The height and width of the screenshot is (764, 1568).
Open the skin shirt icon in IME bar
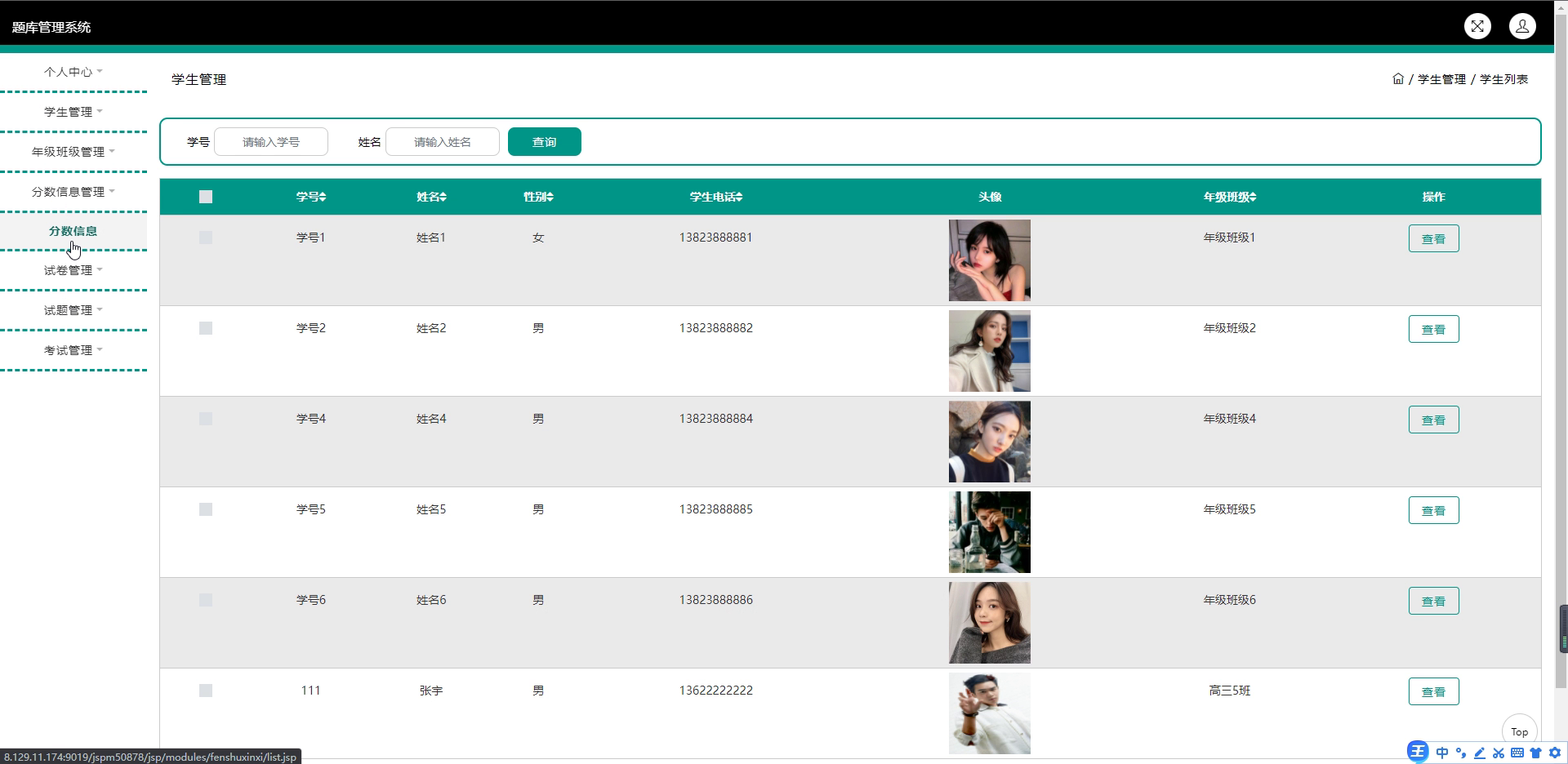pyautogui.click(x=1535, y=753)
